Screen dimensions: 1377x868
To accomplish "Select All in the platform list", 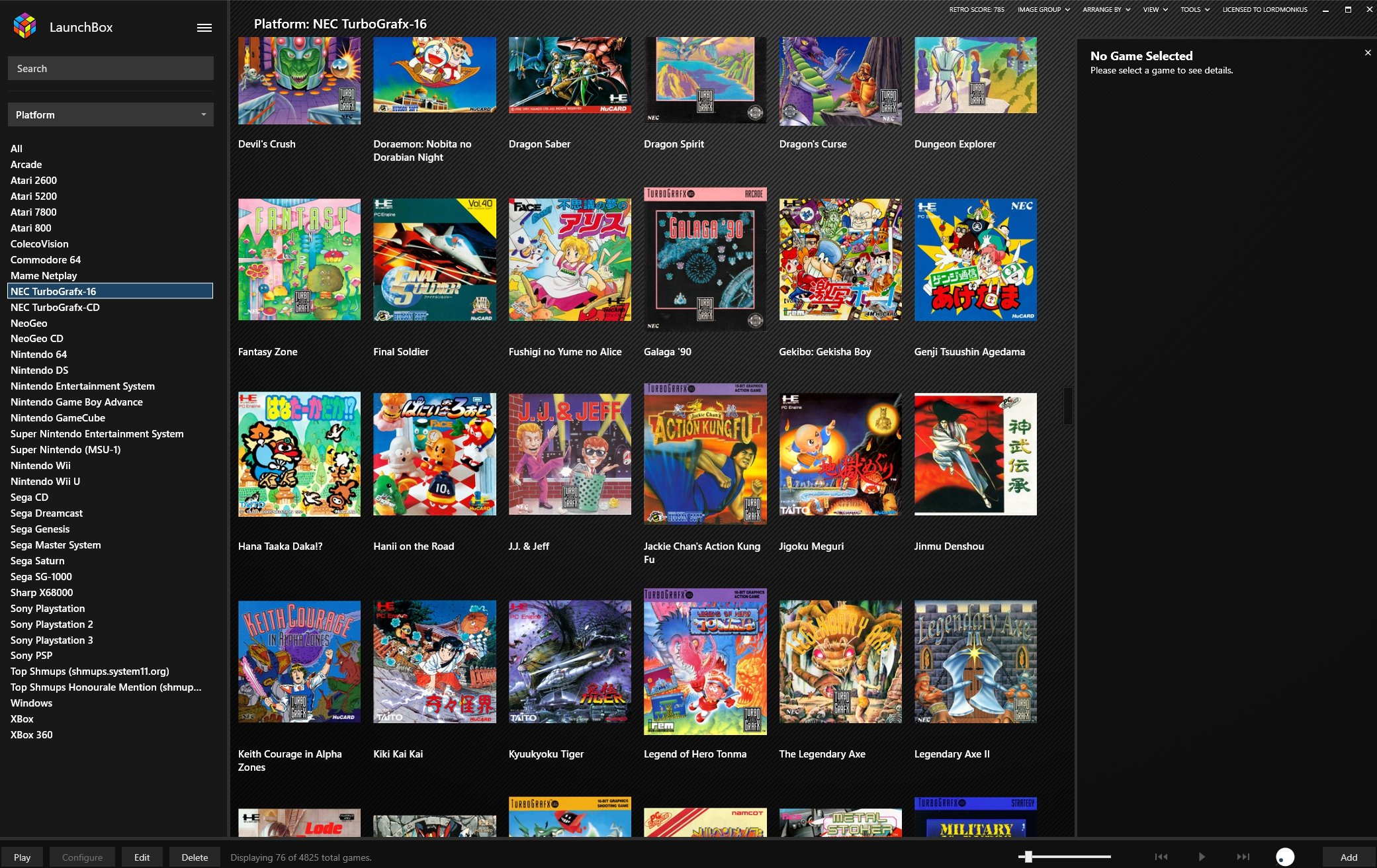I will point(17,149).
